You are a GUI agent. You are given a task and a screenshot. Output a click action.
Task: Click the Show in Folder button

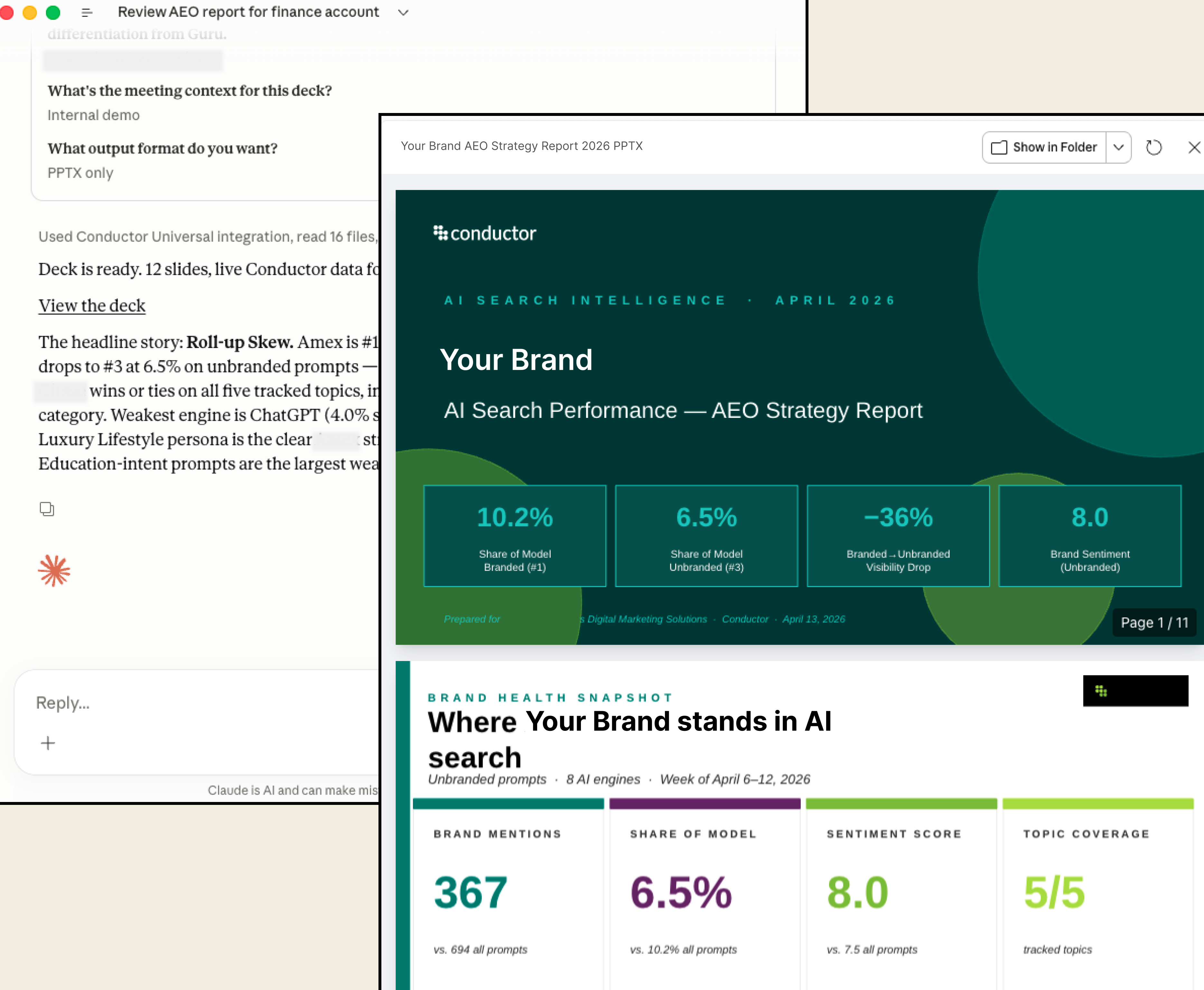(x=1044, y=148)
